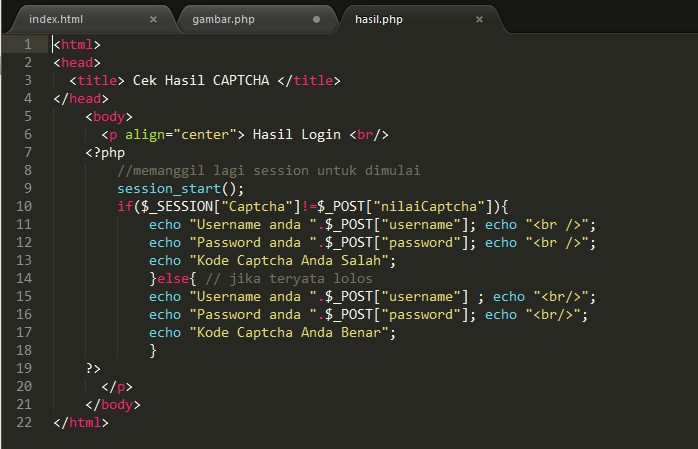The height and width of the screenshot is (449, 698).
Task: Click the 'nilaiCaptcha' string on line 10
Action: (429, 206)
